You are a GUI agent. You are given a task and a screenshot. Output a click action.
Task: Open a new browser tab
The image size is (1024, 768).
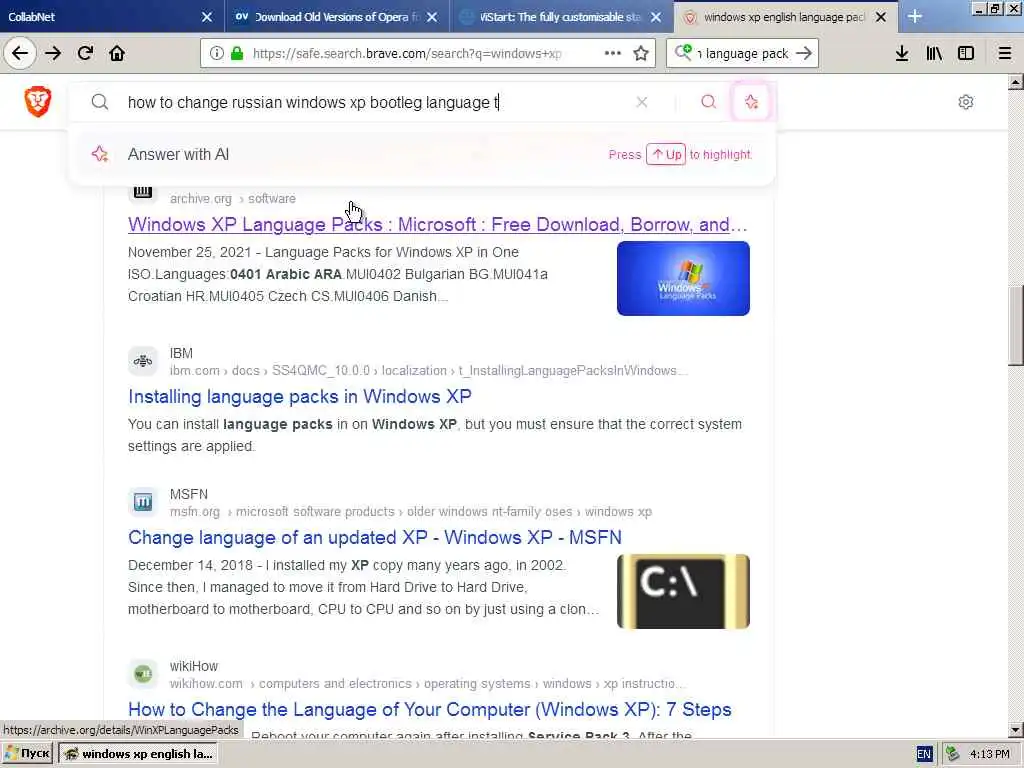pos(915,16)
